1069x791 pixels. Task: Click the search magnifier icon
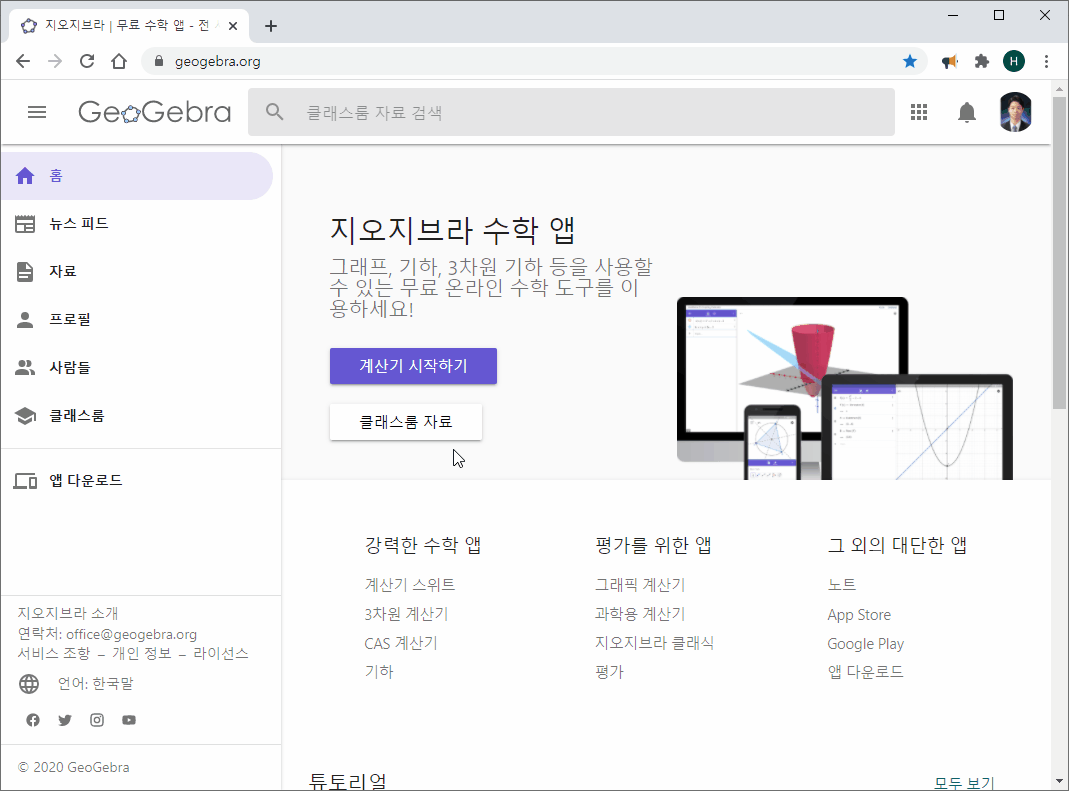[x=274, y=112]
